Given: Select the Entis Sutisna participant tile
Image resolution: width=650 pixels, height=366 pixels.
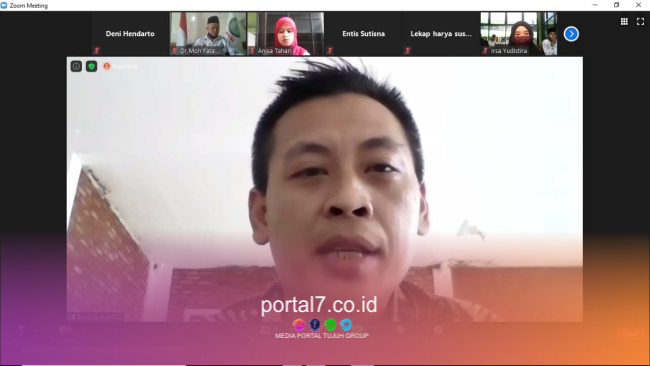Looking at the screenshot, I should tap(364, 34).
